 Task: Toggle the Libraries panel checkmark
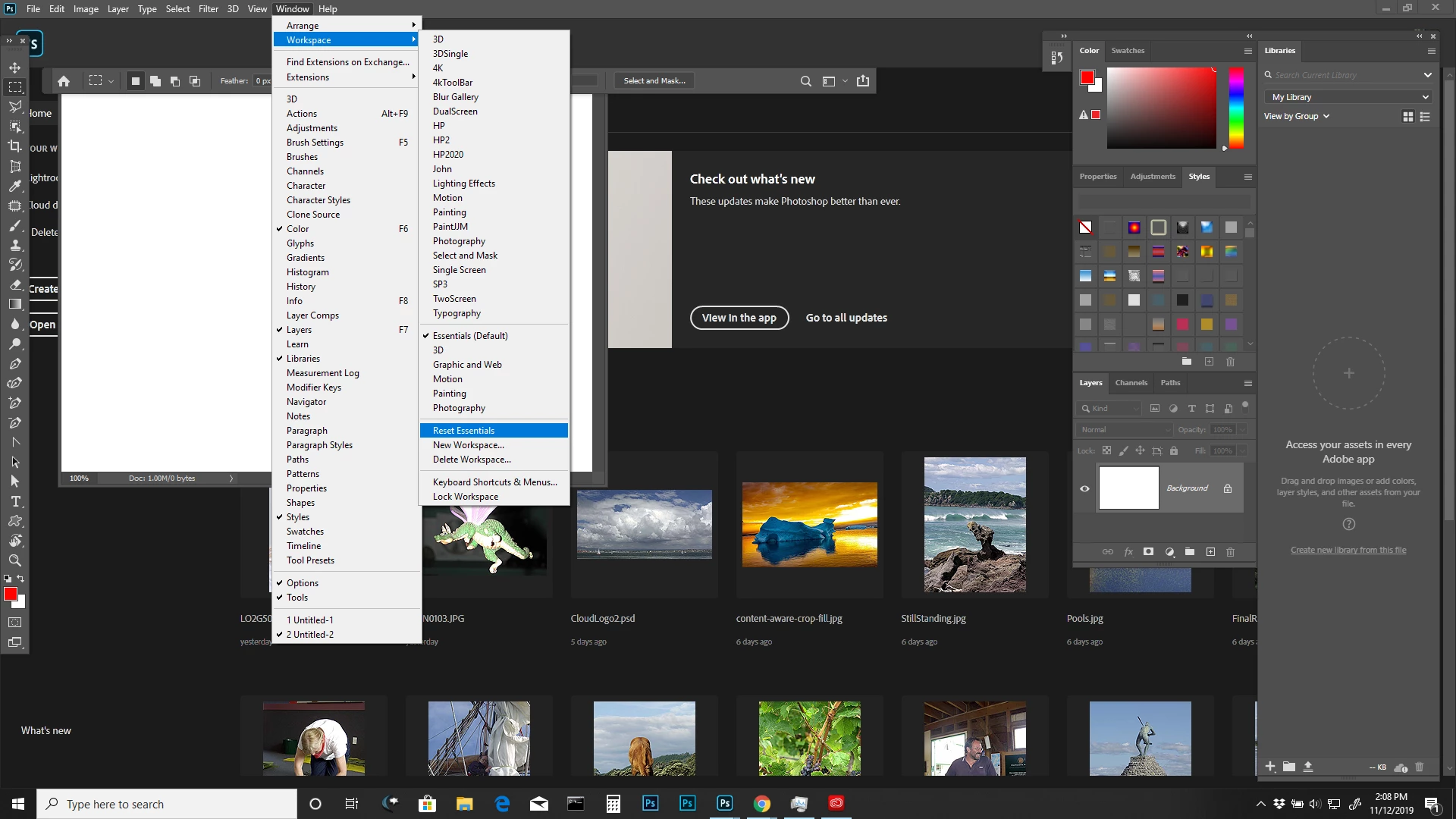click(x=303, y=359)
